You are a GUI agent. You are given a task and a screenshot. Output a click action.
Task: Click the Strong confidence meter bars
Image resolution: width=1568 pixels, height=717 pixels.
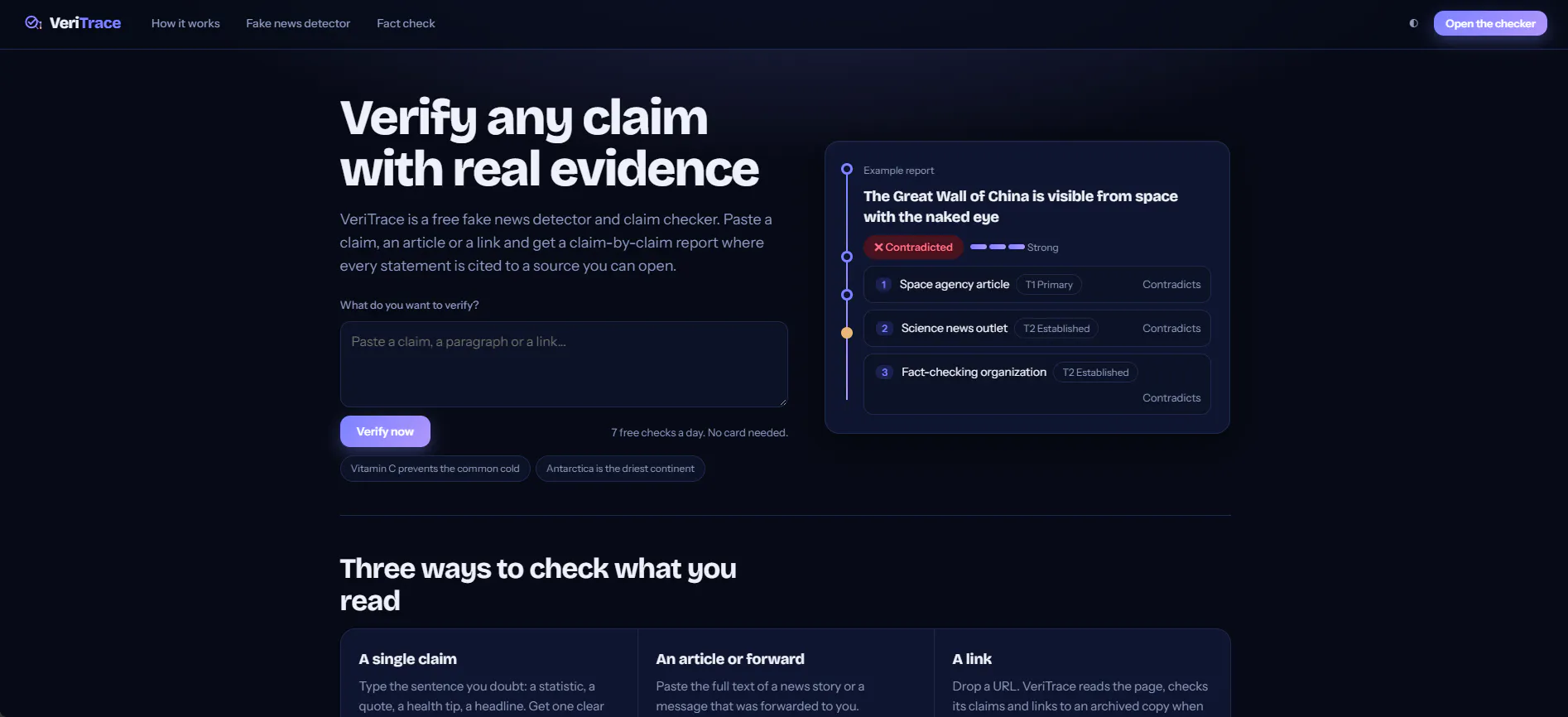pyautogui.click(x=998, y=247)
